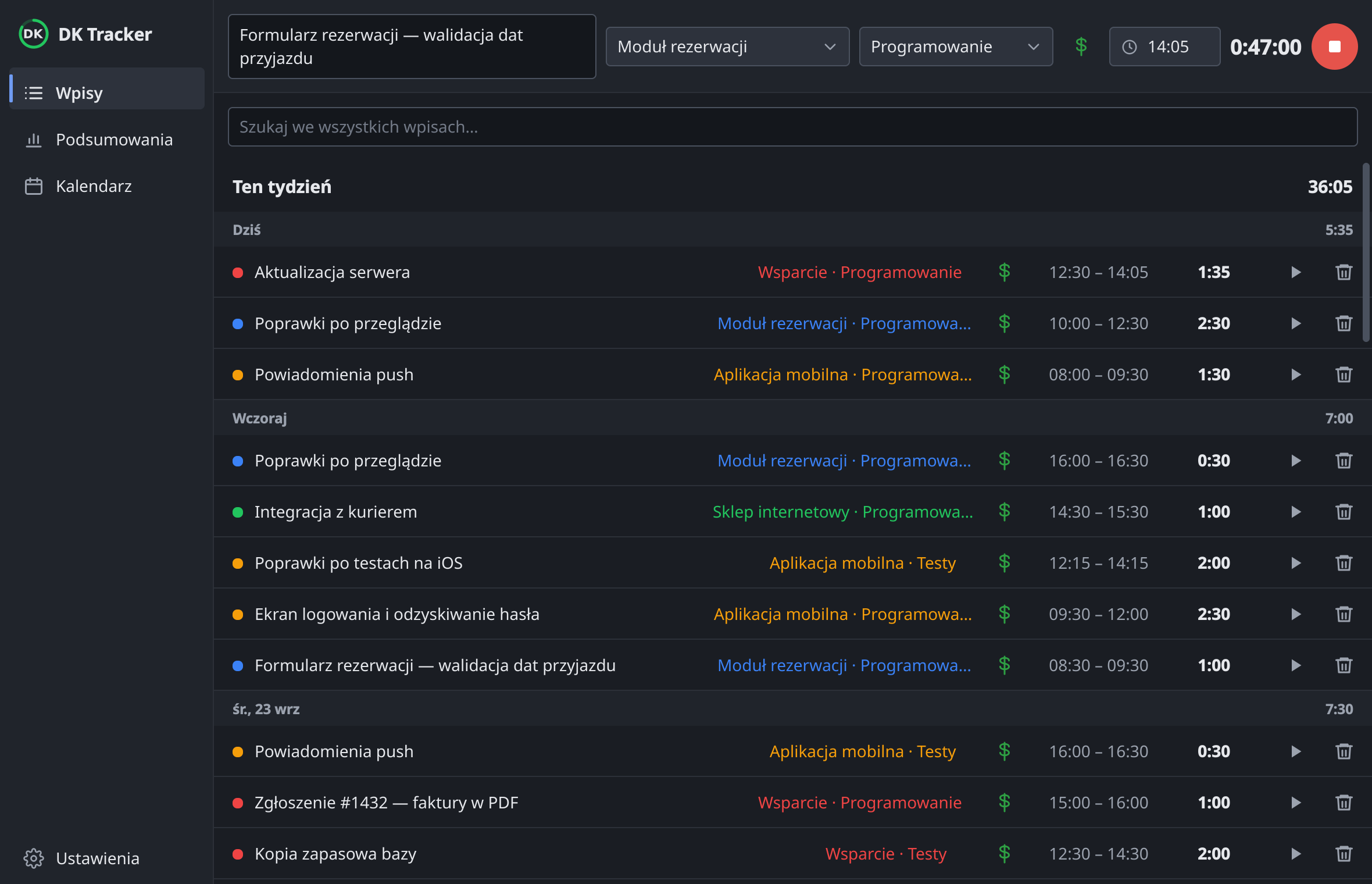This screenshot has width=1372, height=884.
Task: Click red color dot of Aktualizacja serwera
Action: coord(238,273)
